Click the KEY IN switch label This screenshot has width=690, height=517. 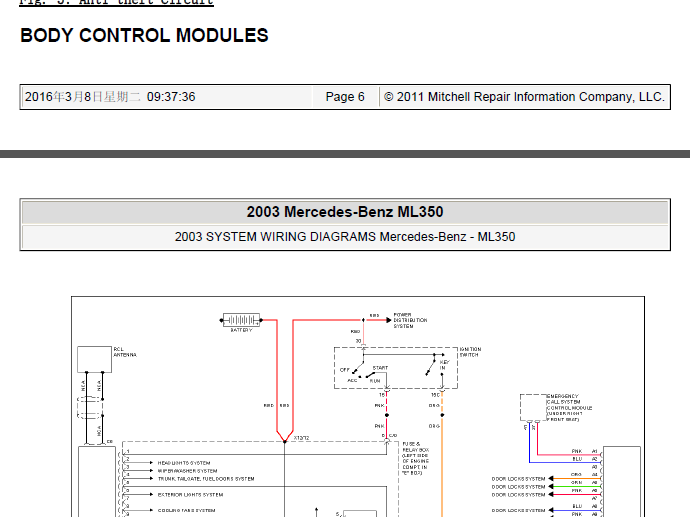click(444, 365)
